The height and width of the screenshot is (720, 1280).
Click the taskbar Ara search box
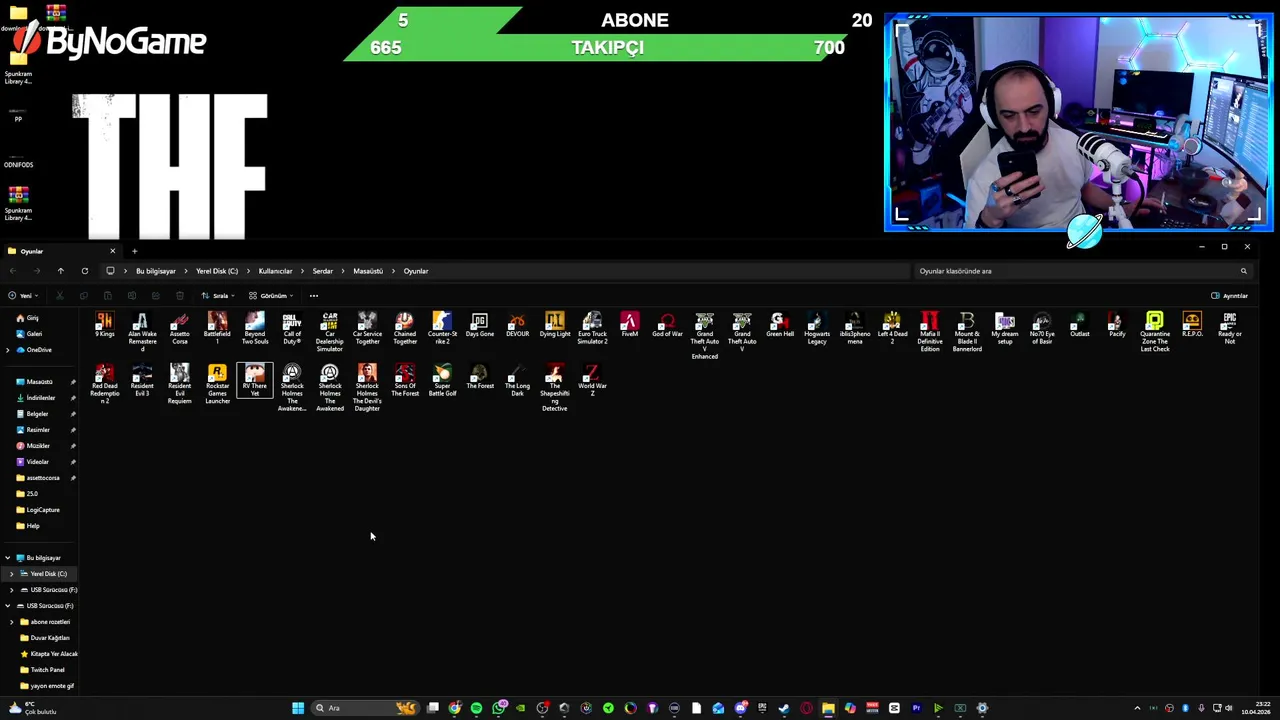pos(365,708)
